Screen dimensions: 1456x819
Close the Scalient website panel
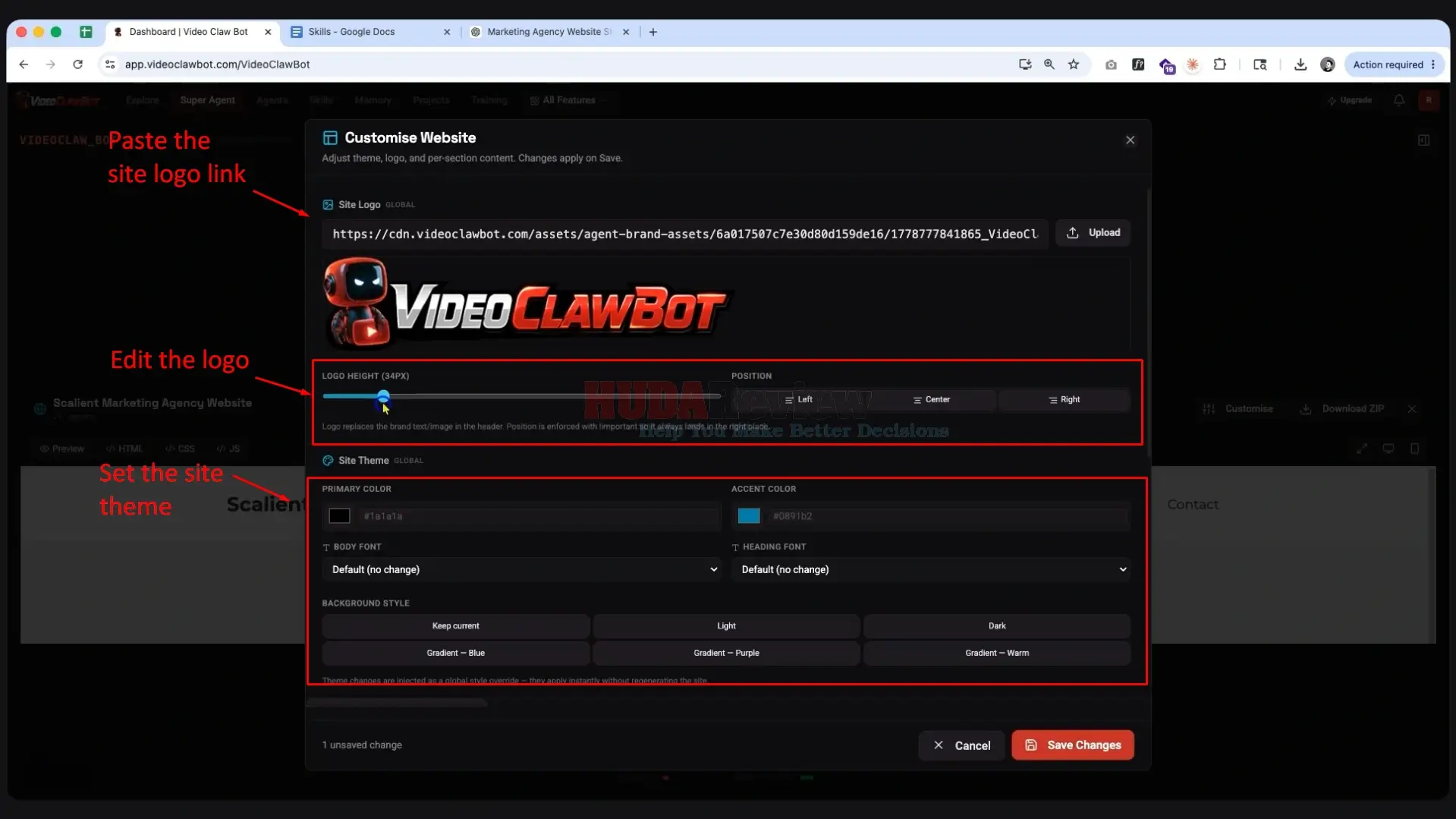tap(1412, 408)
